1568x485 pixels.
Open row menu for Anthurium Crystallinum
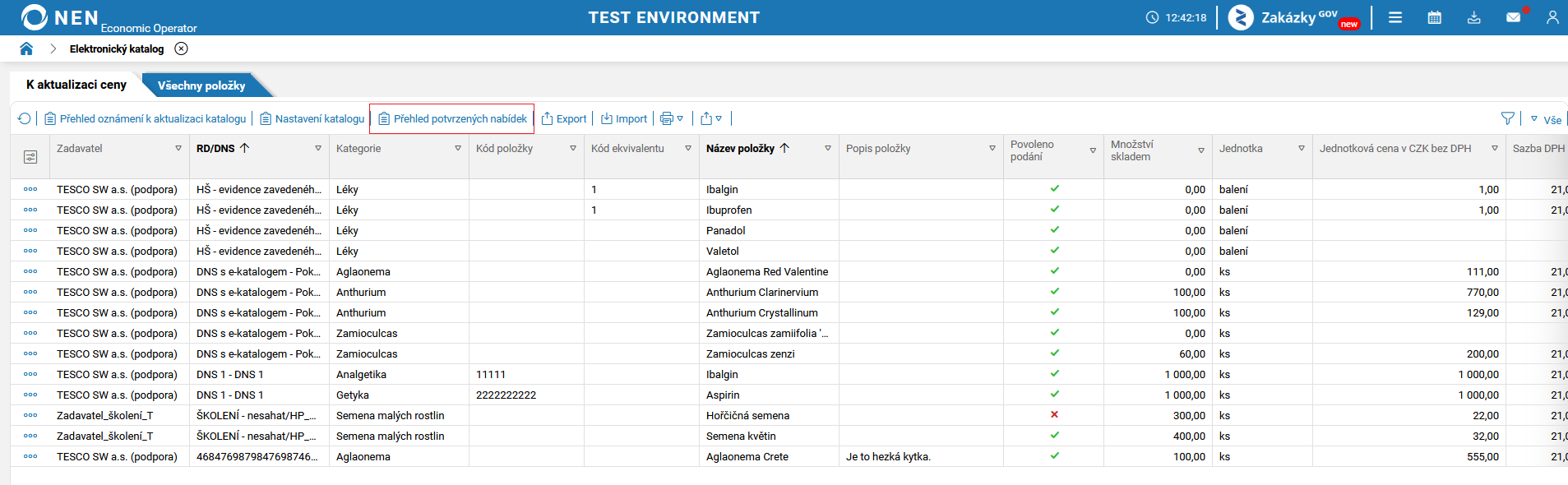(30, 312)
